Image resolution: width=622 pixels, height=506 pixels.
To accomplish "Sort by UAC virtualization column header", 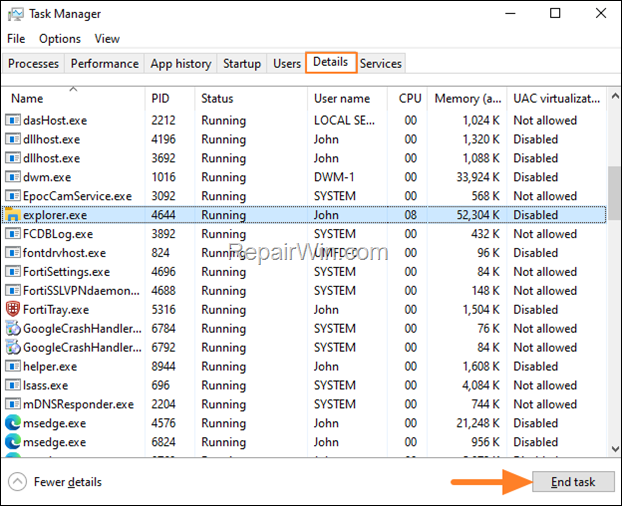I will coord(557,98).
